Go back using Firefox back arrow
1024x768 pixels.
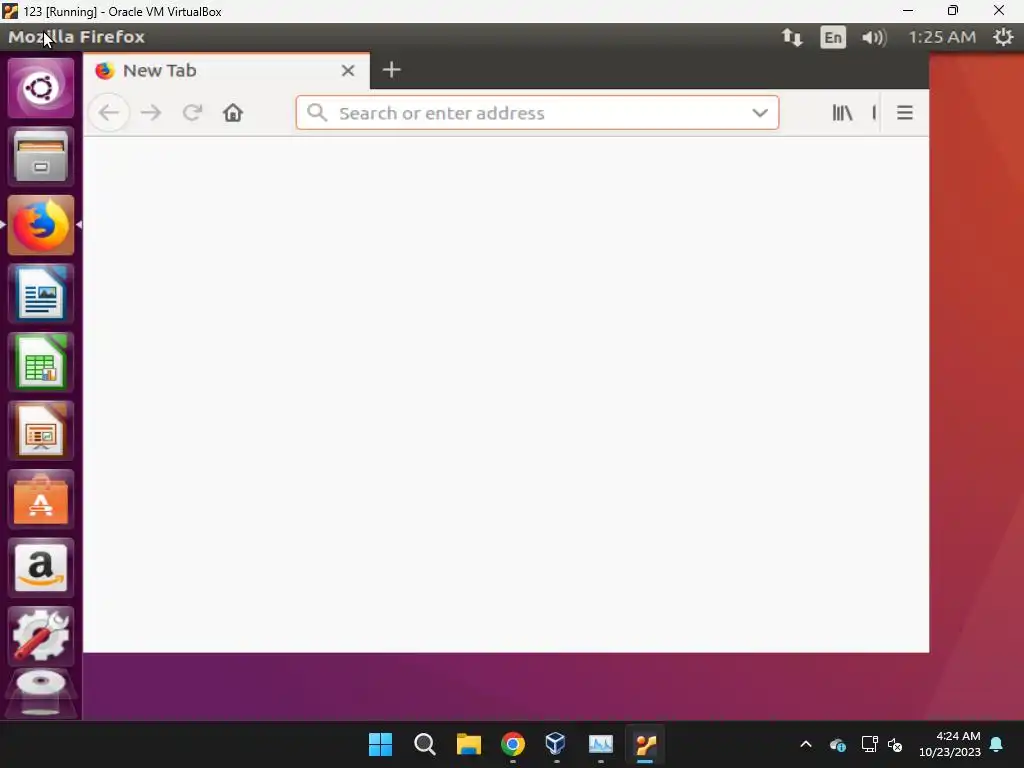(x=109, y=112)
